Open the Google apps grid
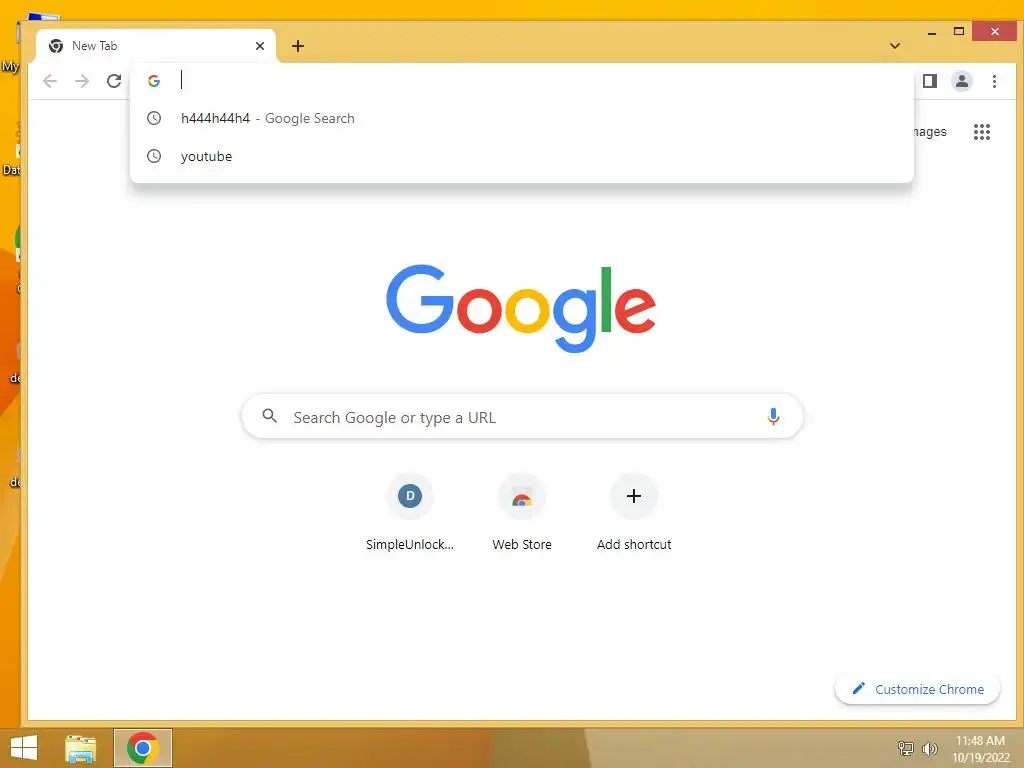The image size is (1024, 768). (x=982, y=132)
